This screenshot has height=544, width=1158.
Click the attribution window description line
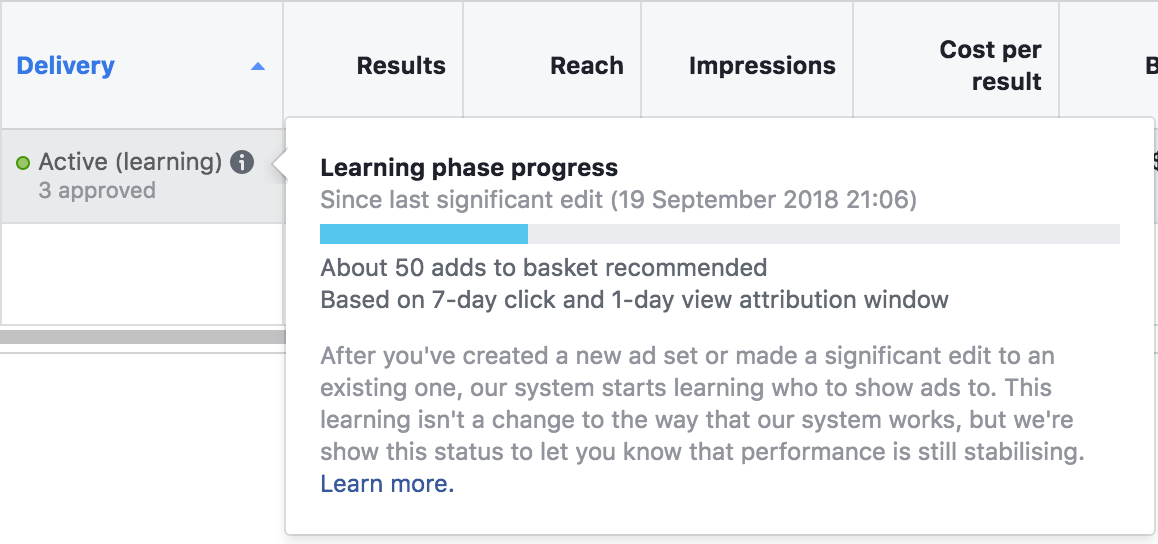click(634, 299)
